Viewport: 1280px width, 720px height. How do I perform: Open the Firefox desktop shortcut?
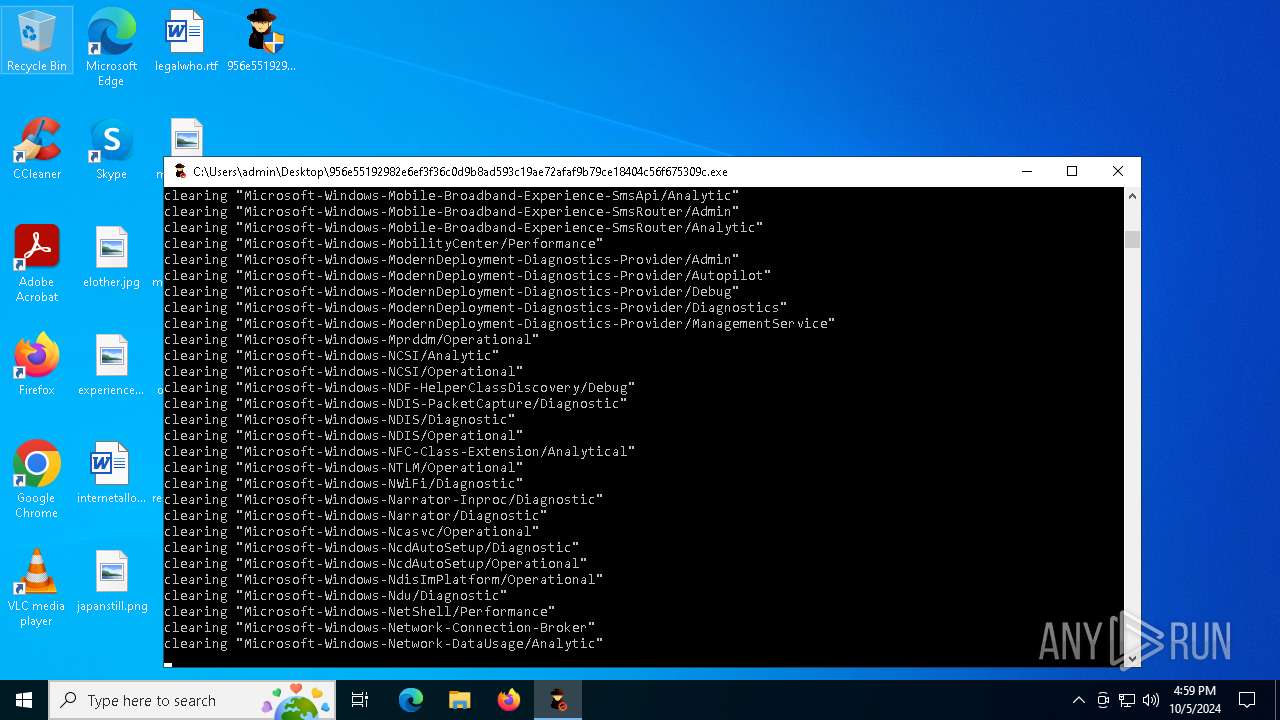pos(37,365)
